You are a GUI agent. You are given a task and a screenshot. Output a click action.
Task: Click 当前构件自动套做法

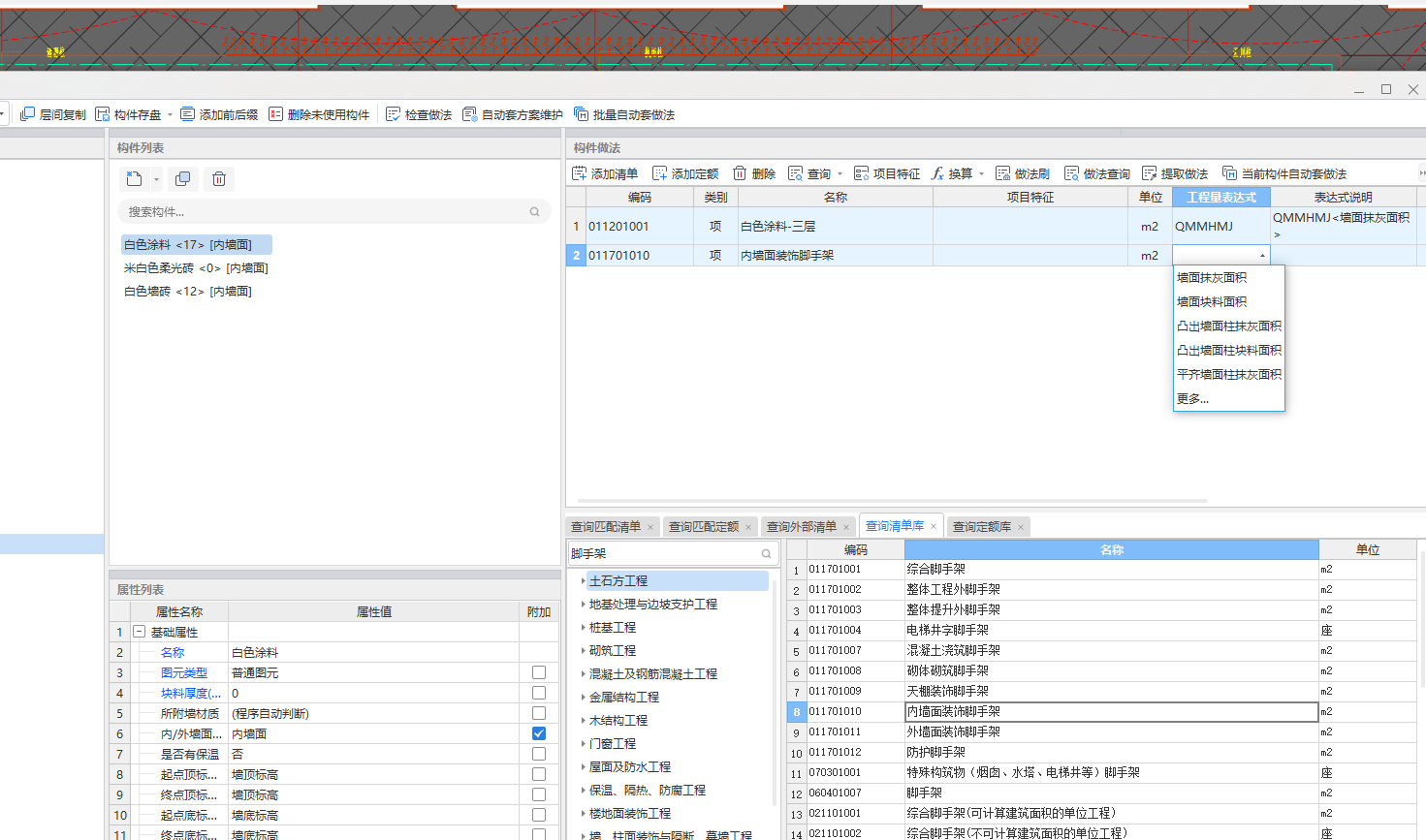(1284, 173)
